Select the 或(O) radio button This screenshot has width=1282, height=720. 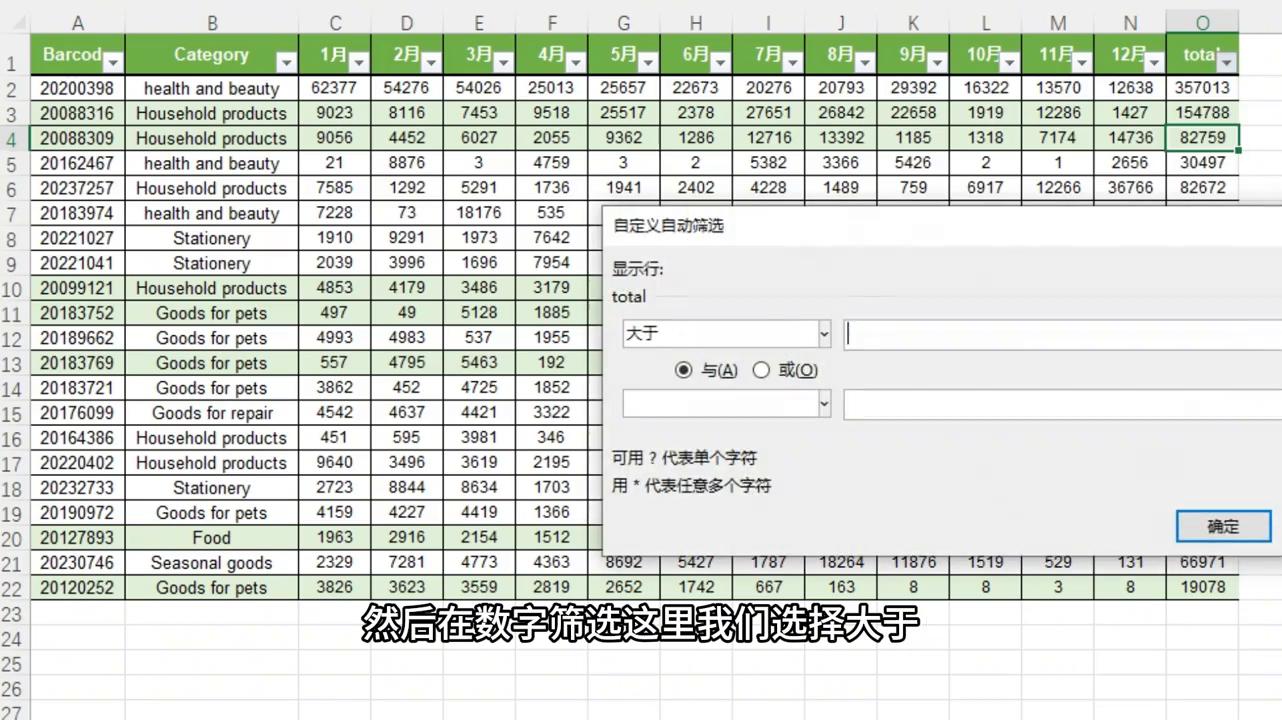[x=760, y=370]
